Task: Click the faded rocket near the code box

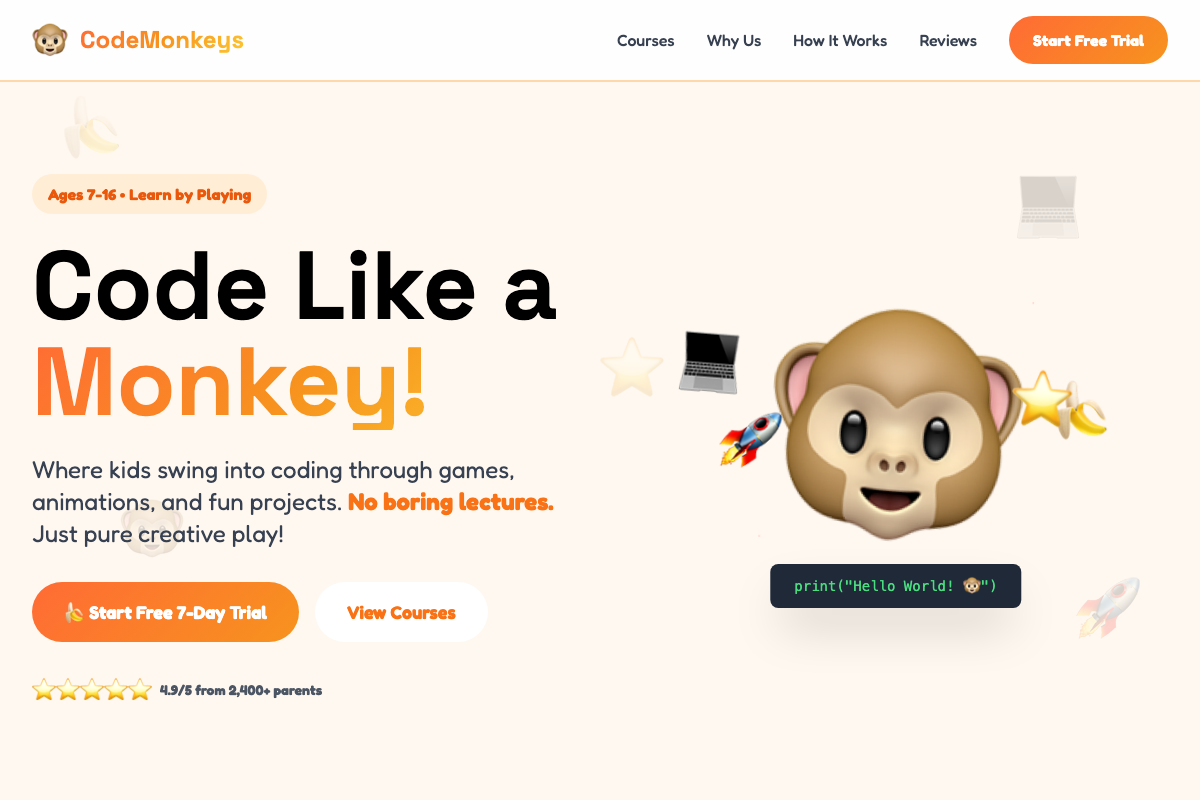Action: pos(1108,607)
